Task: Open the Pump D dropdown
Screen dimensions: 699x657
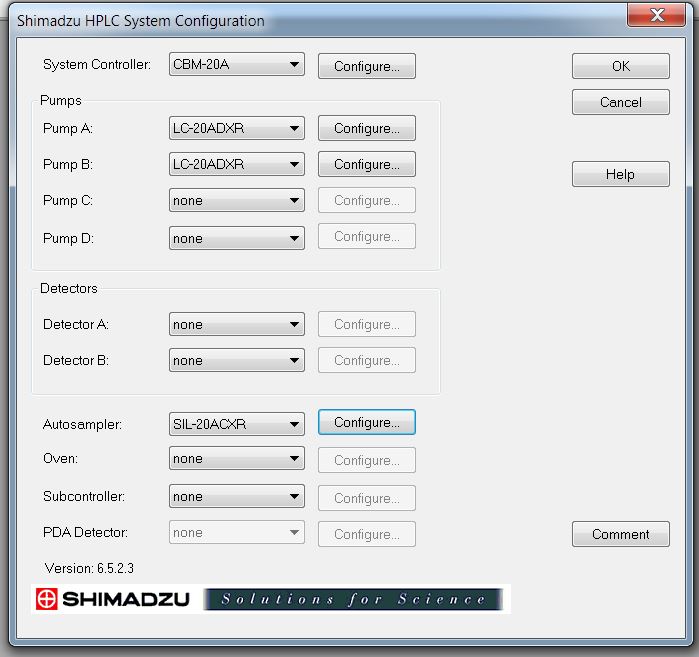Action: coord(237,238)
